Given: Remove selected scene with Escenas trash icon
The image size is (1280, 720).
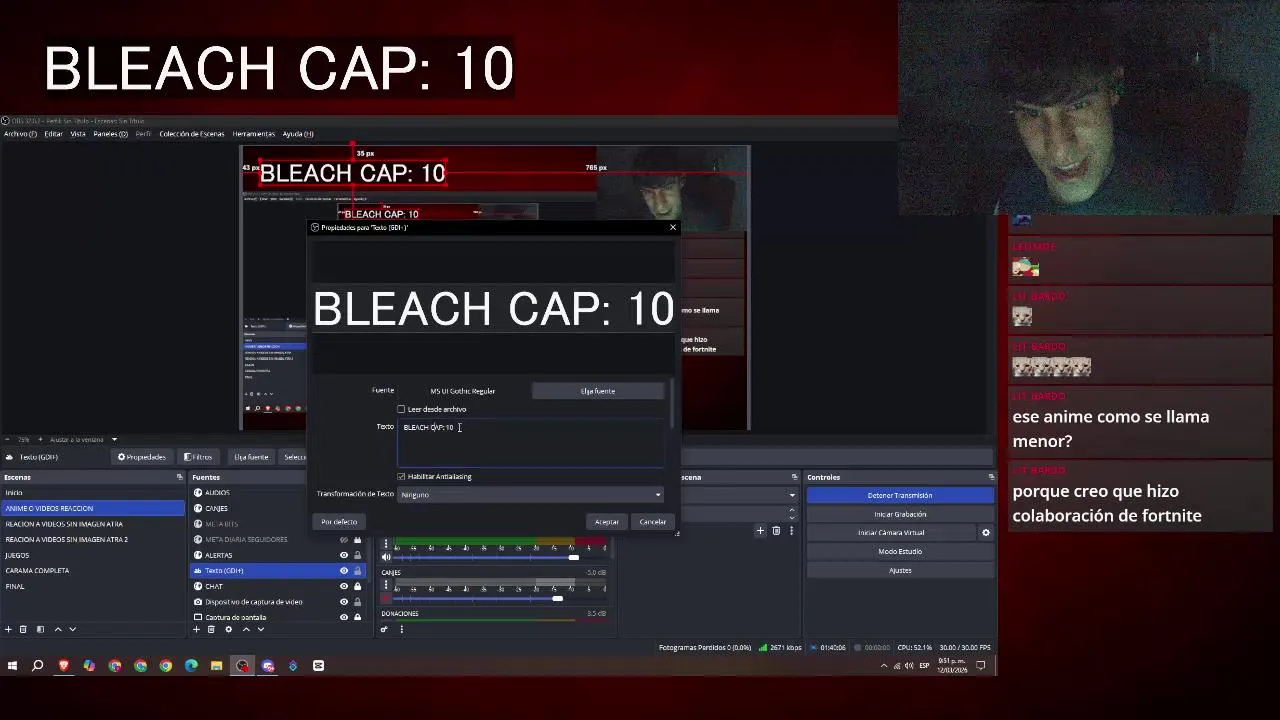Looking at the screenshot, I should (23, 629).
